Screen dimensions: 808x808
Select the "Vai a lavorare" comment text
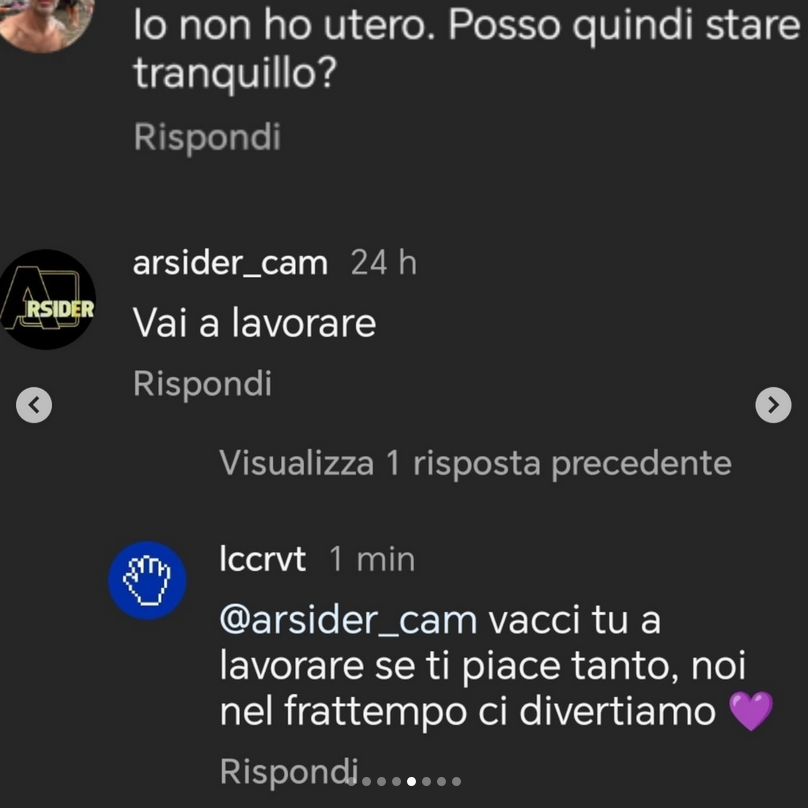click(255, 324)
